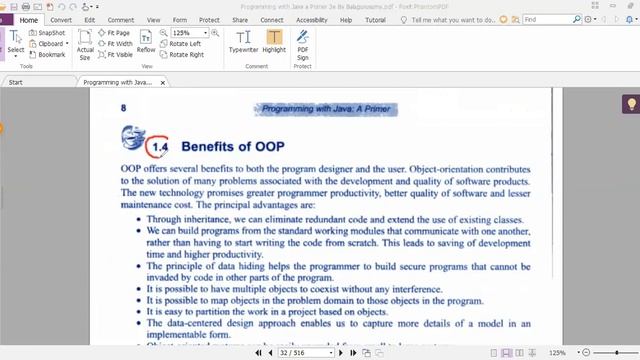
Task: Click the magnifier search icon in Find box
Action: point(576,19)
